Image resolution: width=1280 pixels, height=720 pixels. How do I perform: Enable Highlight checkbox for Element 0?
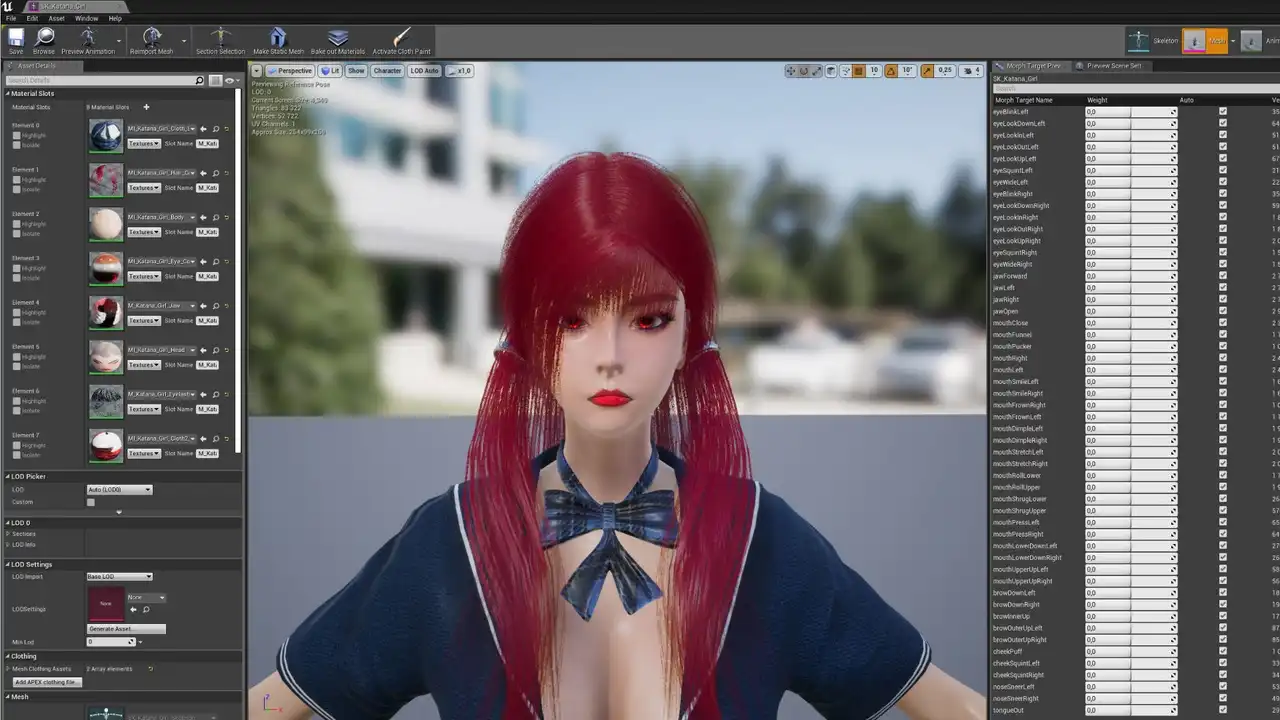pos(17,135)
